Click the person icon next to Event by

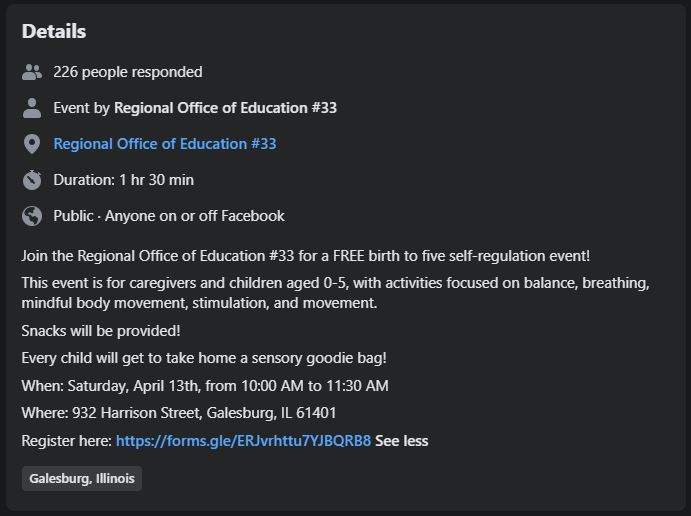pyautogui.click(x=32, y=108)
